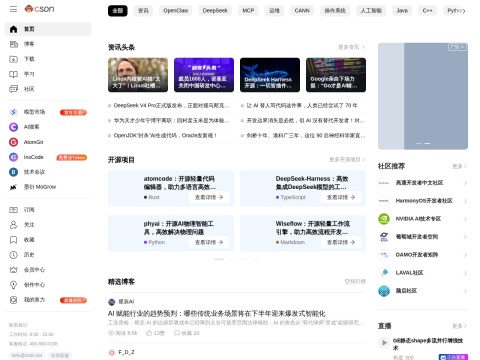The image size is (480, 360).
Task: Open the 首页 home icon
Action: click(x=13, y=29)
